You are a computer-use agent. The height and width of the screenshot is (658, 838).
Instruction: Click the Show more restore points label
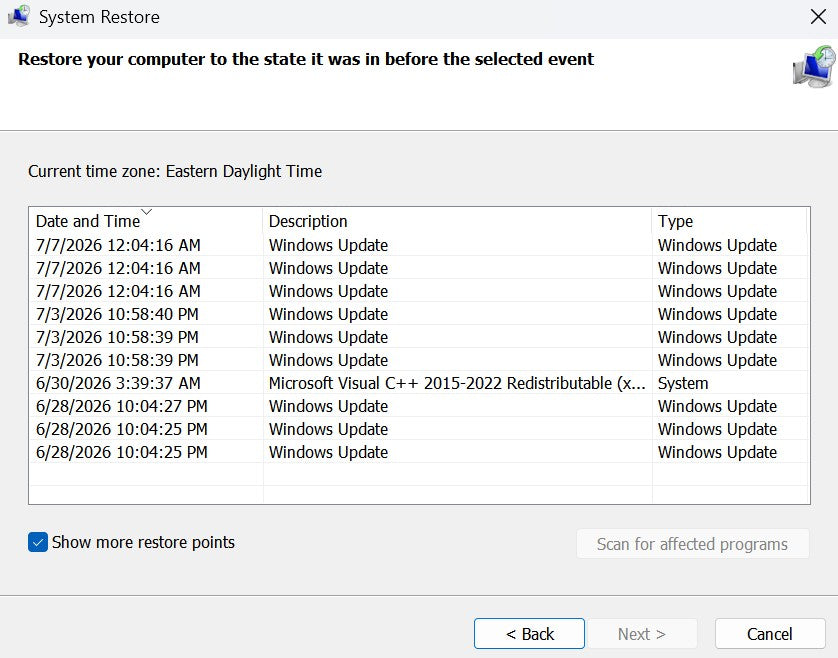(x=143, y=542)
